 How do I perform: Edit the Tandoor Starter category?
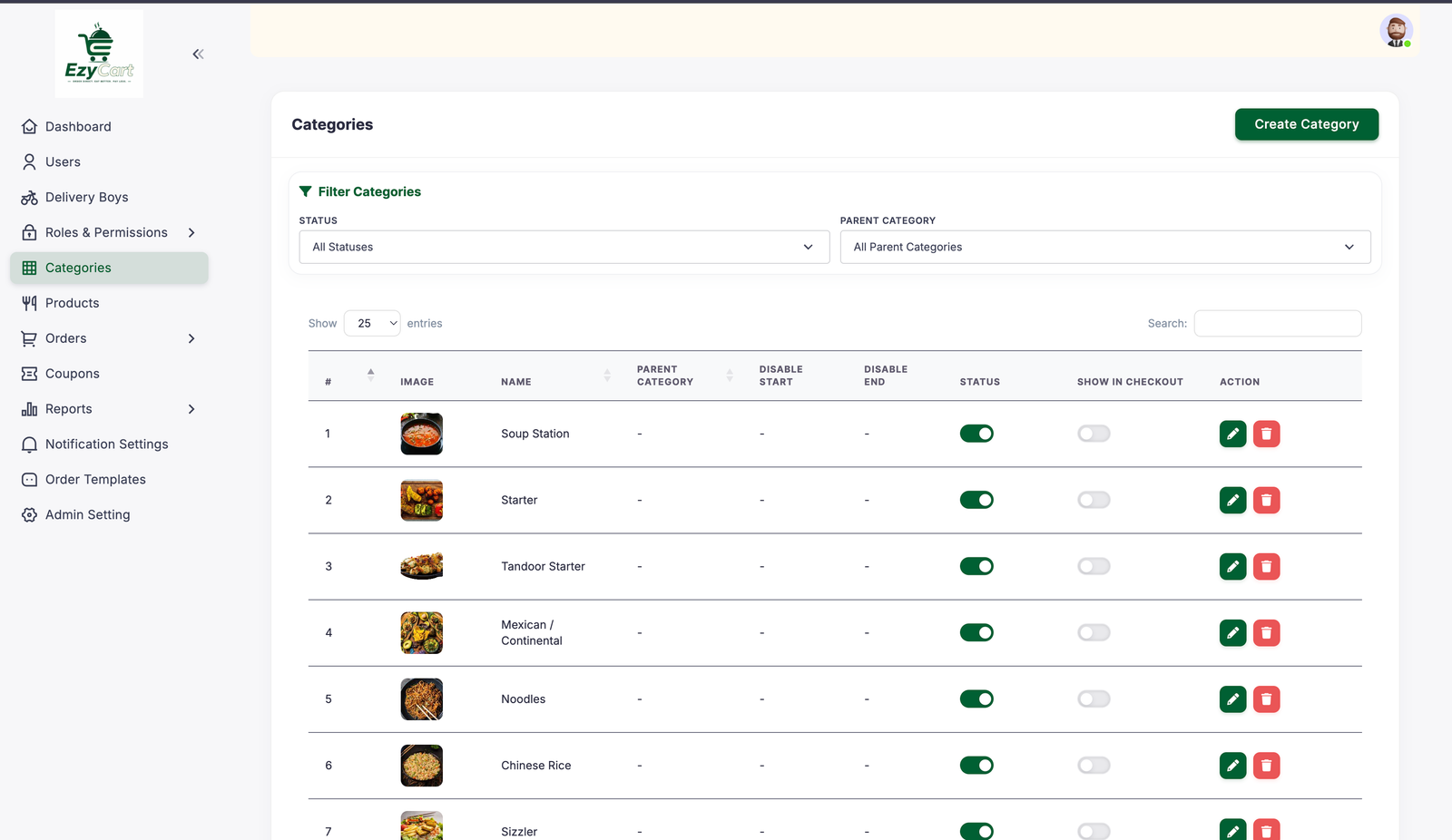[1232, 567]
